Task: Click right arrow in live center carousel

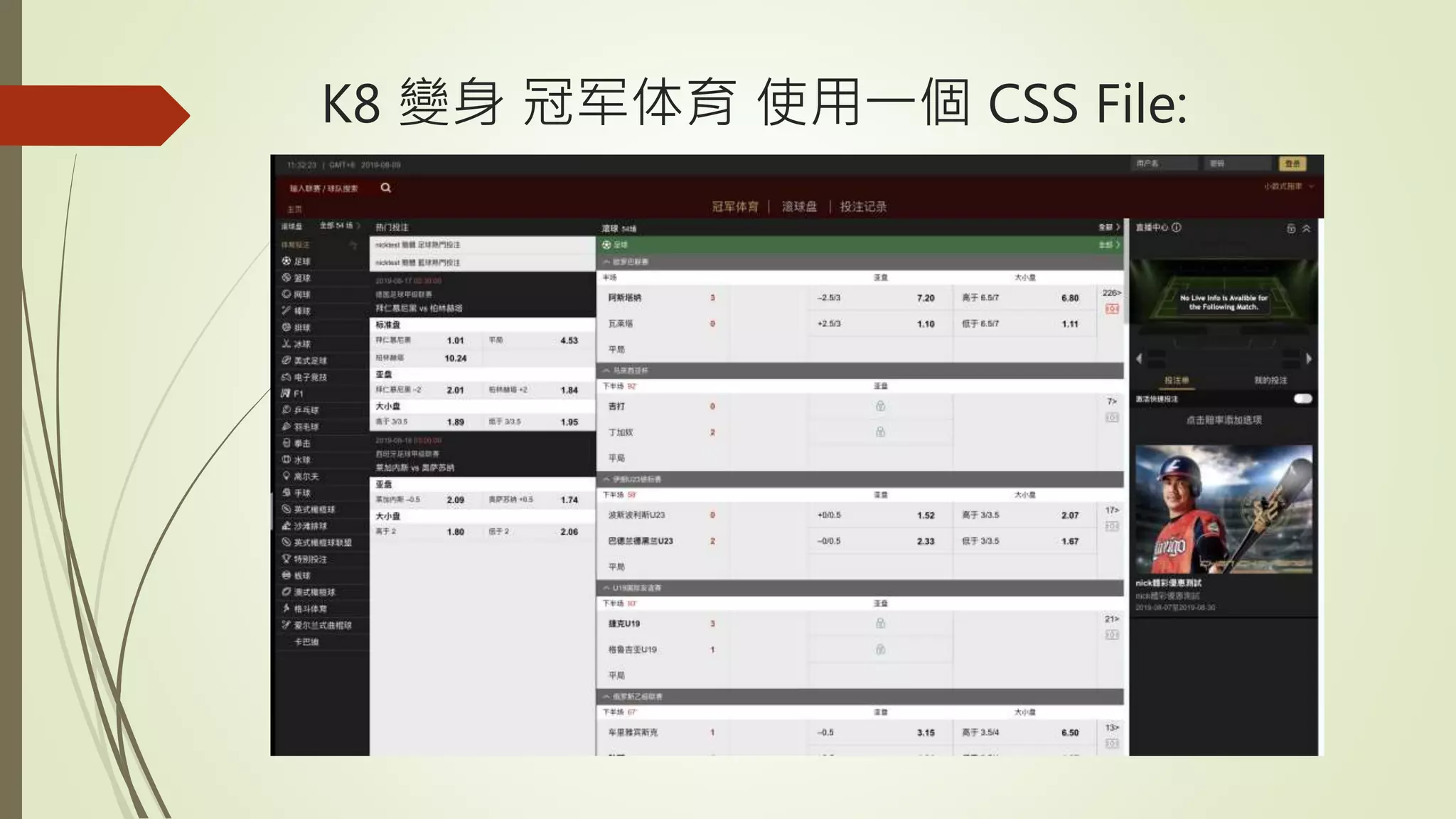Action: 1309,359
